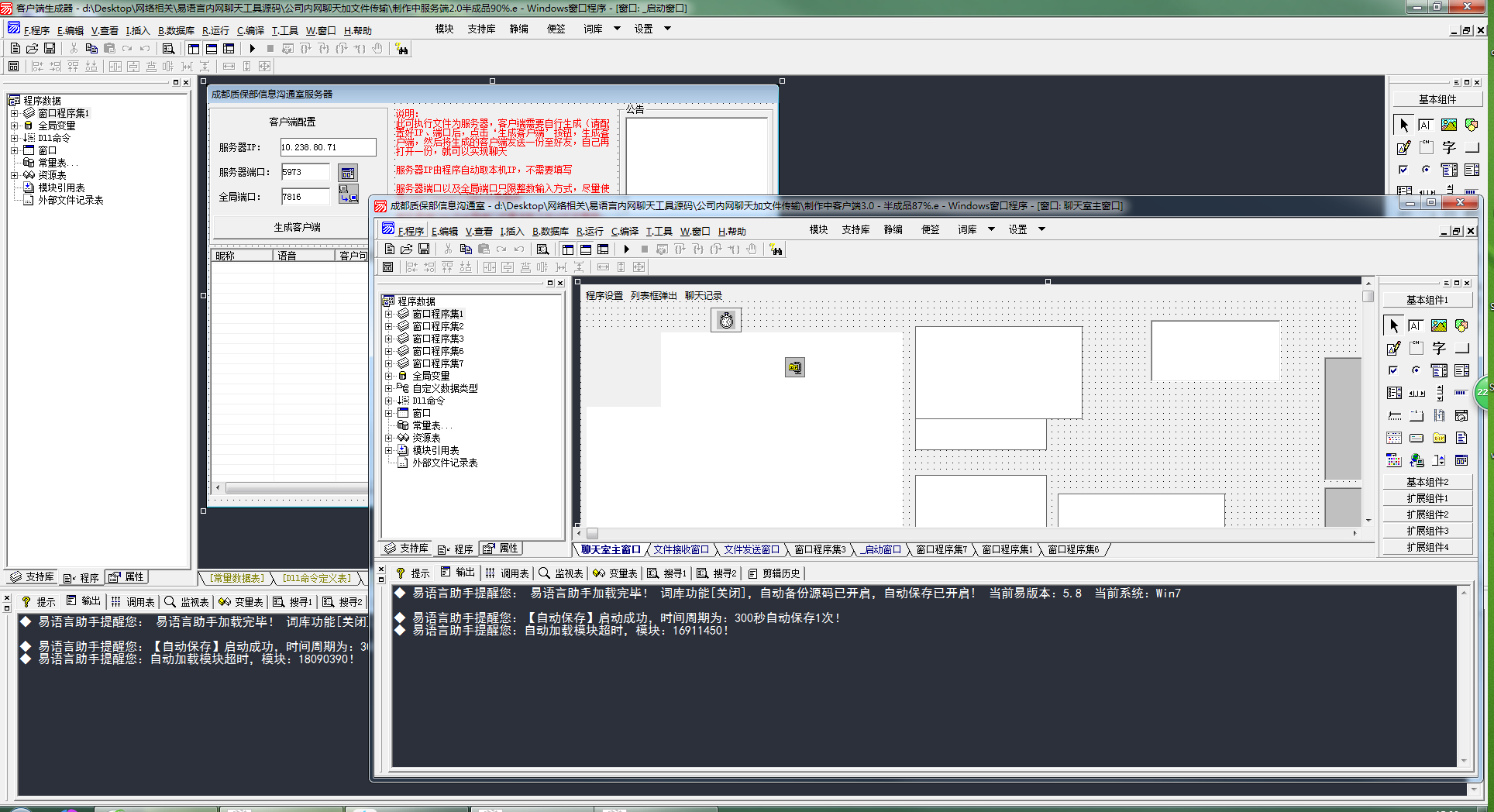Viewport: 1494px width, 812px height.
Task: Click 服务器端口 field showing 5973
Action: (x=305, y=172)
